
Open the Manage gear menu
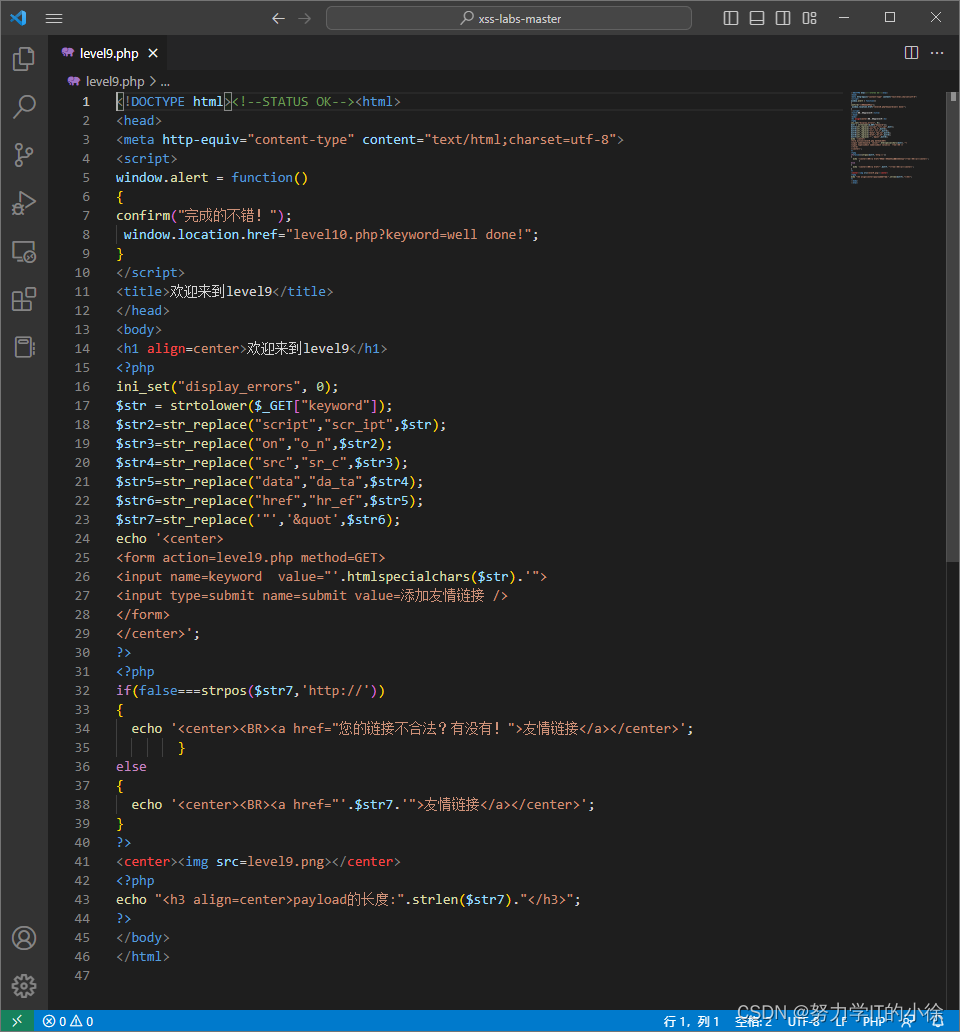(24, 986)
